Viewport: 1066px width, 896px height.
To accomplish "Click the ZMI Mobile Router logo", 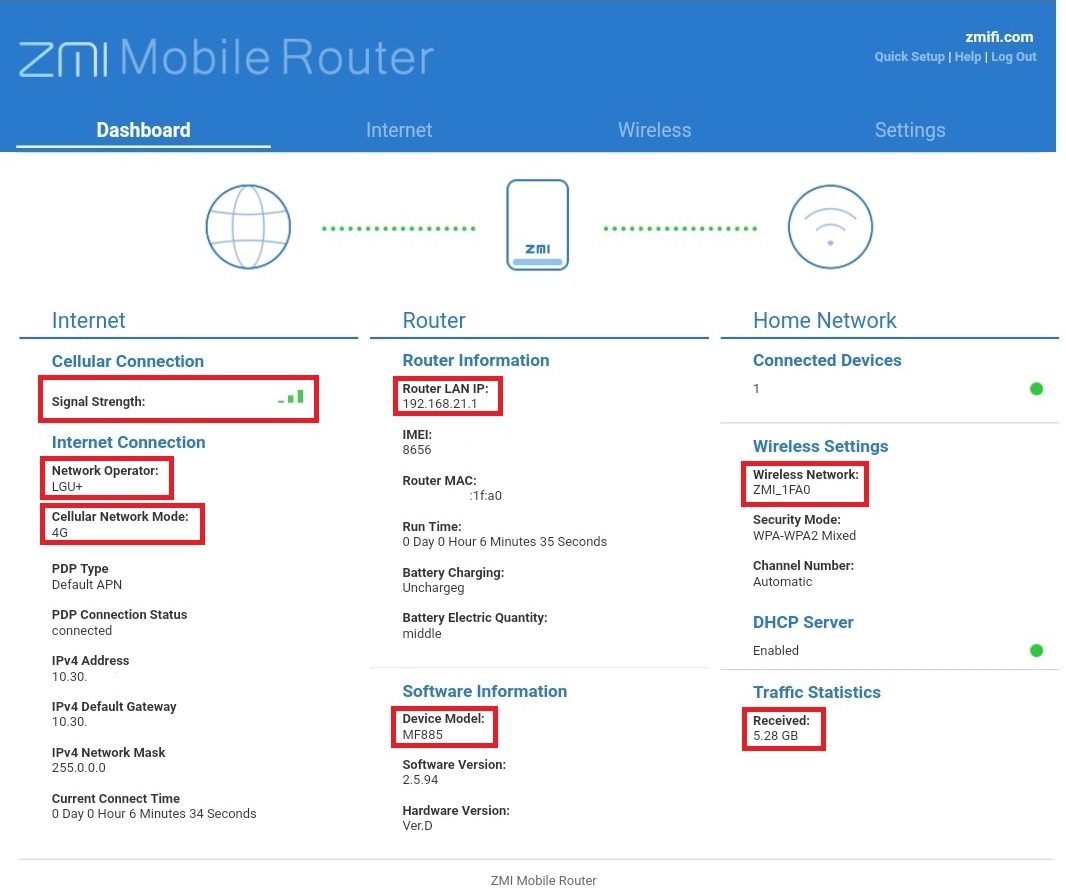I will (x=226, y=57).
